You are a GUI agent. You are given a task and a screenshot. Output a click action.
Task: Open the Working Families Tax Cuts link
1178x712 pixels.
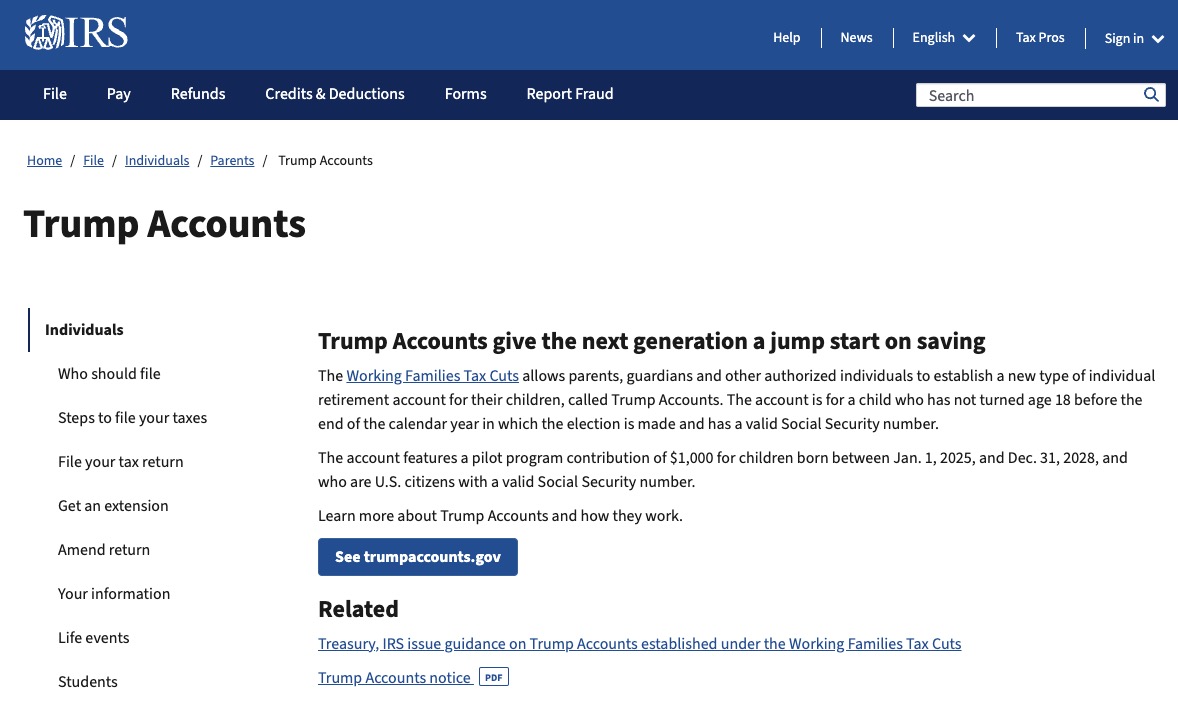[432, 376]
